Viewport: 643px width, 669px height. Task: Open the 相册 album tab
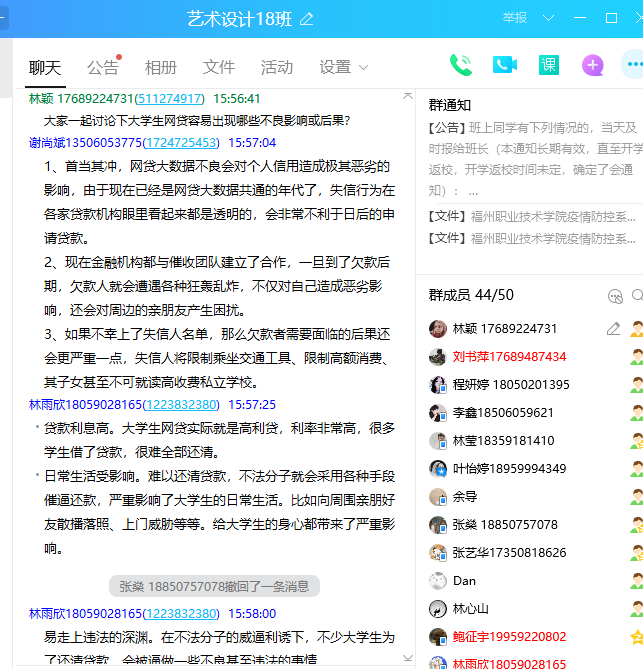click(x=160, y=67)
